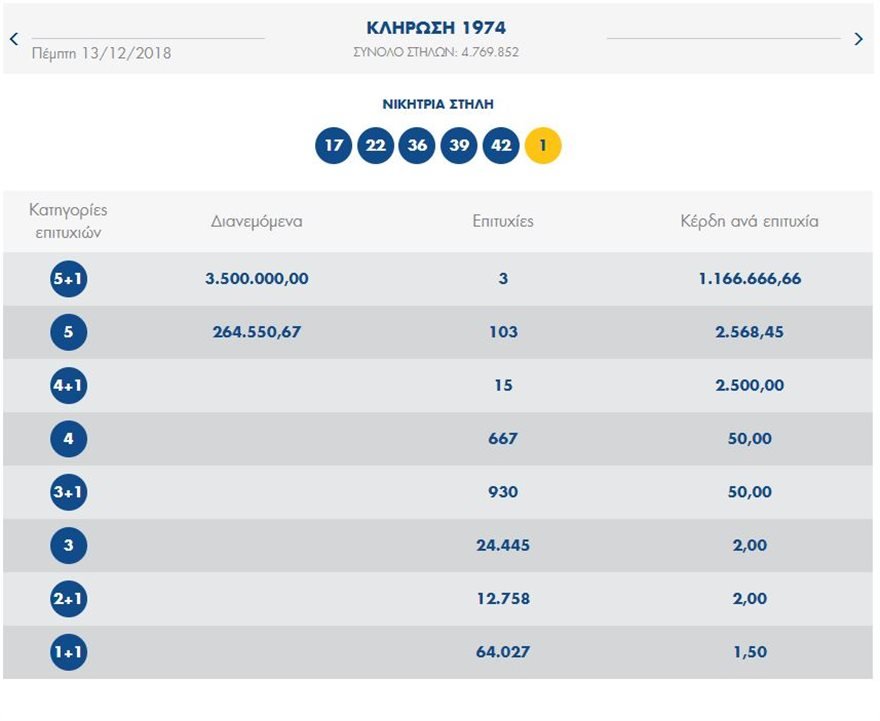Select the 1+1 category circle

coord(67,651)
